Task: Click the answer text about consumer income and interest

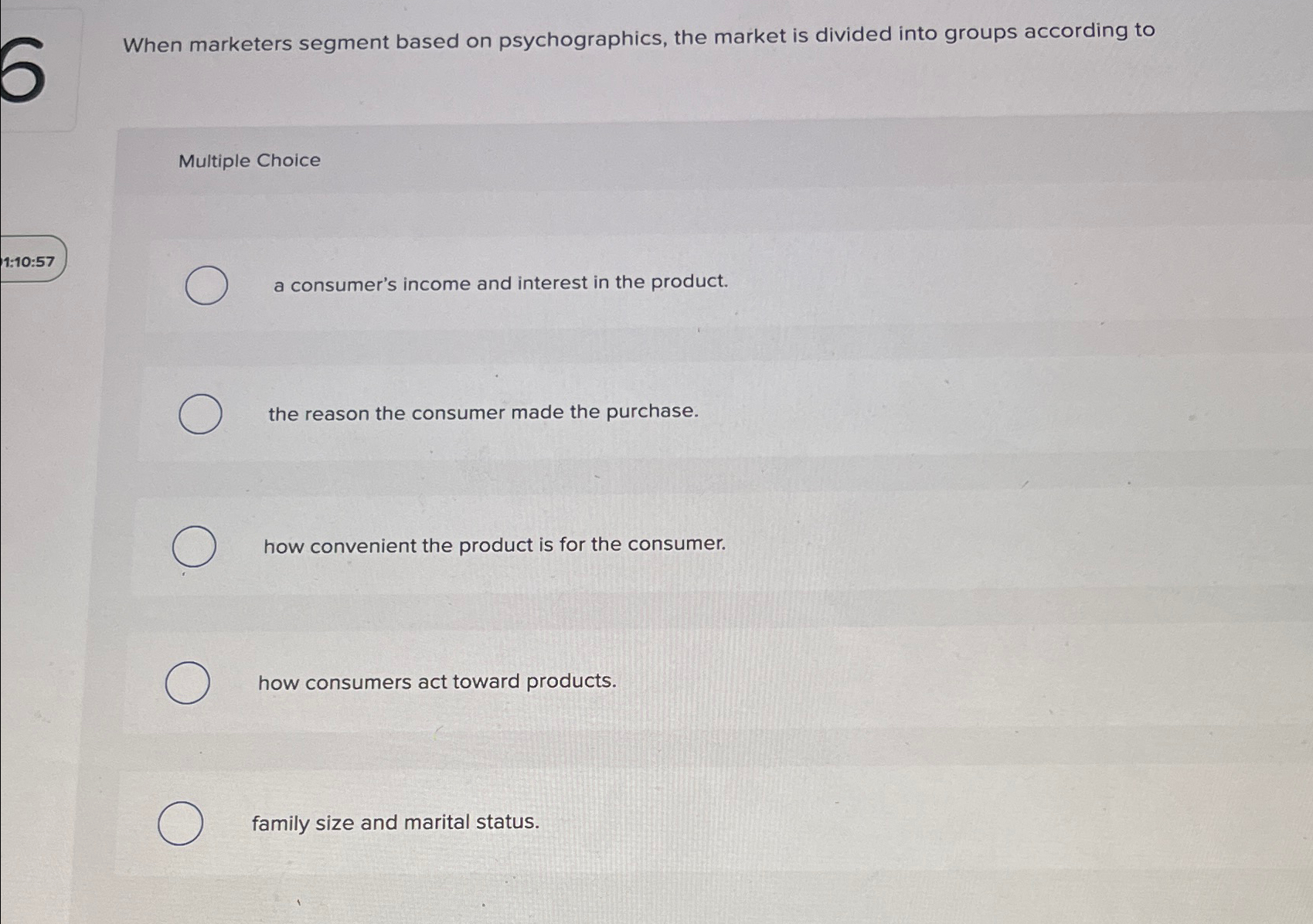Action: (x=499, y=284)
